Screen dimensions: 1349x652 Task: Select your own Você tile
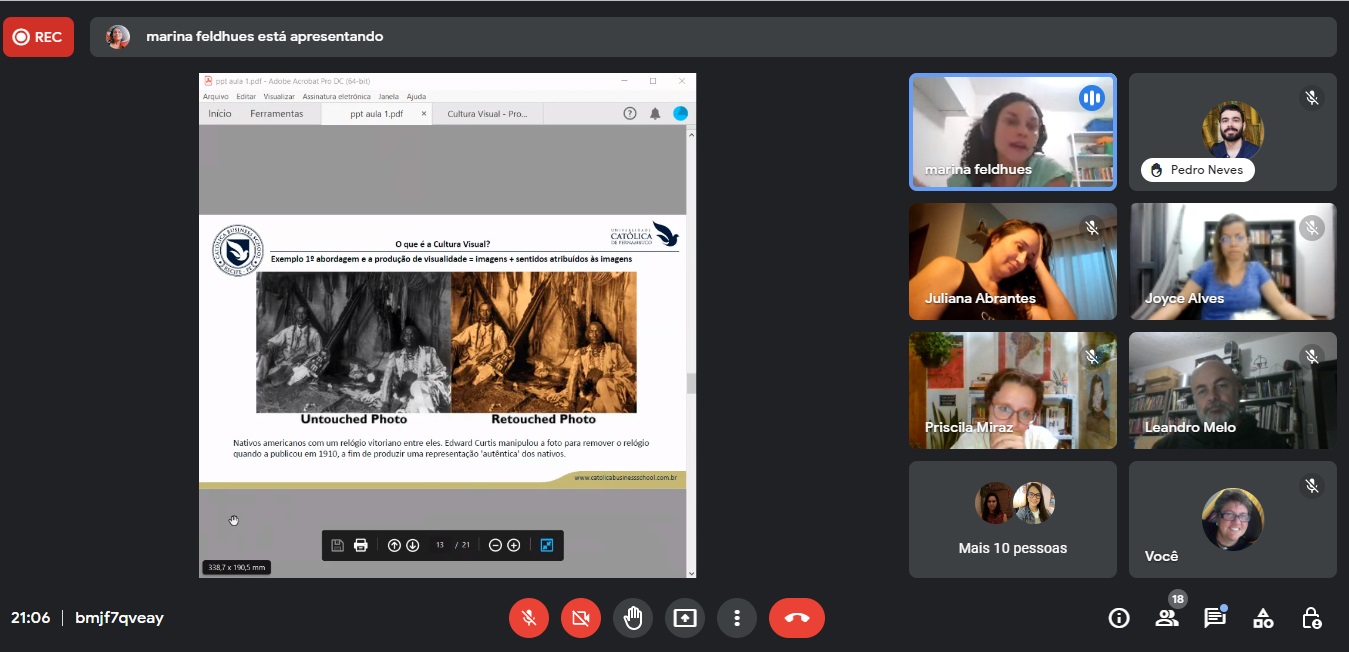(1233, 519)
